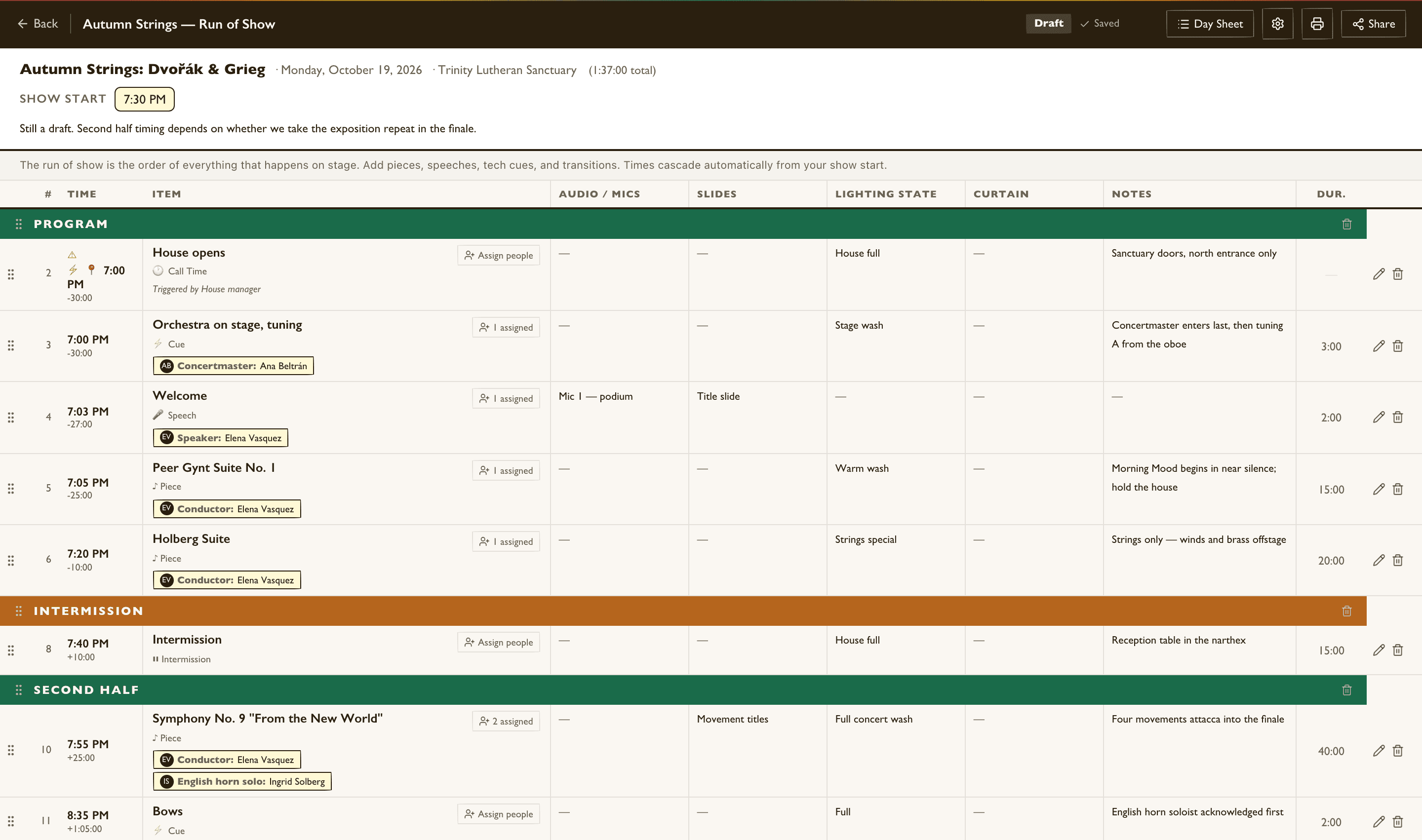Click the Holberg Suite item title
Viewport: 1422px width, 840px height.
(x=191, y=539)
